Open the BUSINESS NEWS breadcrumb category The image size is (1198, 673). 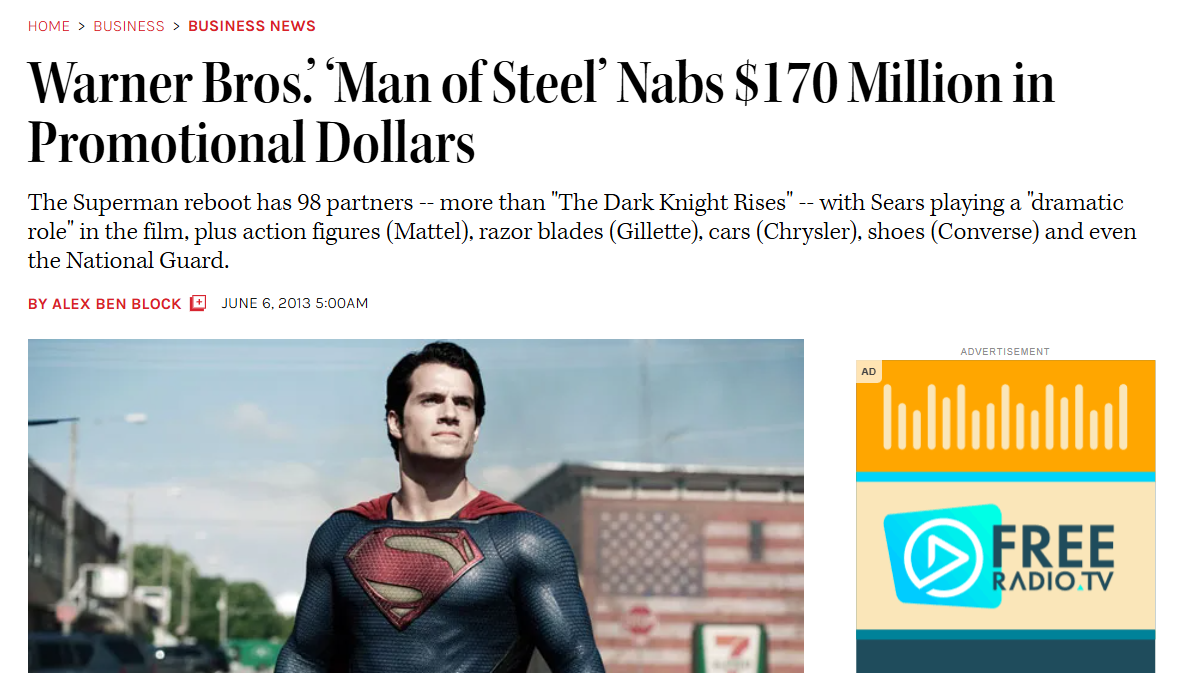[252, 26]
